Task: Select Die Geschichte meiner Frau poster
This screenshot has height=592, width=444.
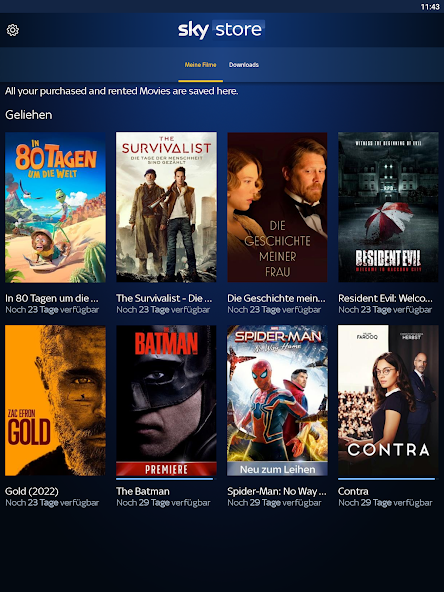Action: 278,207
